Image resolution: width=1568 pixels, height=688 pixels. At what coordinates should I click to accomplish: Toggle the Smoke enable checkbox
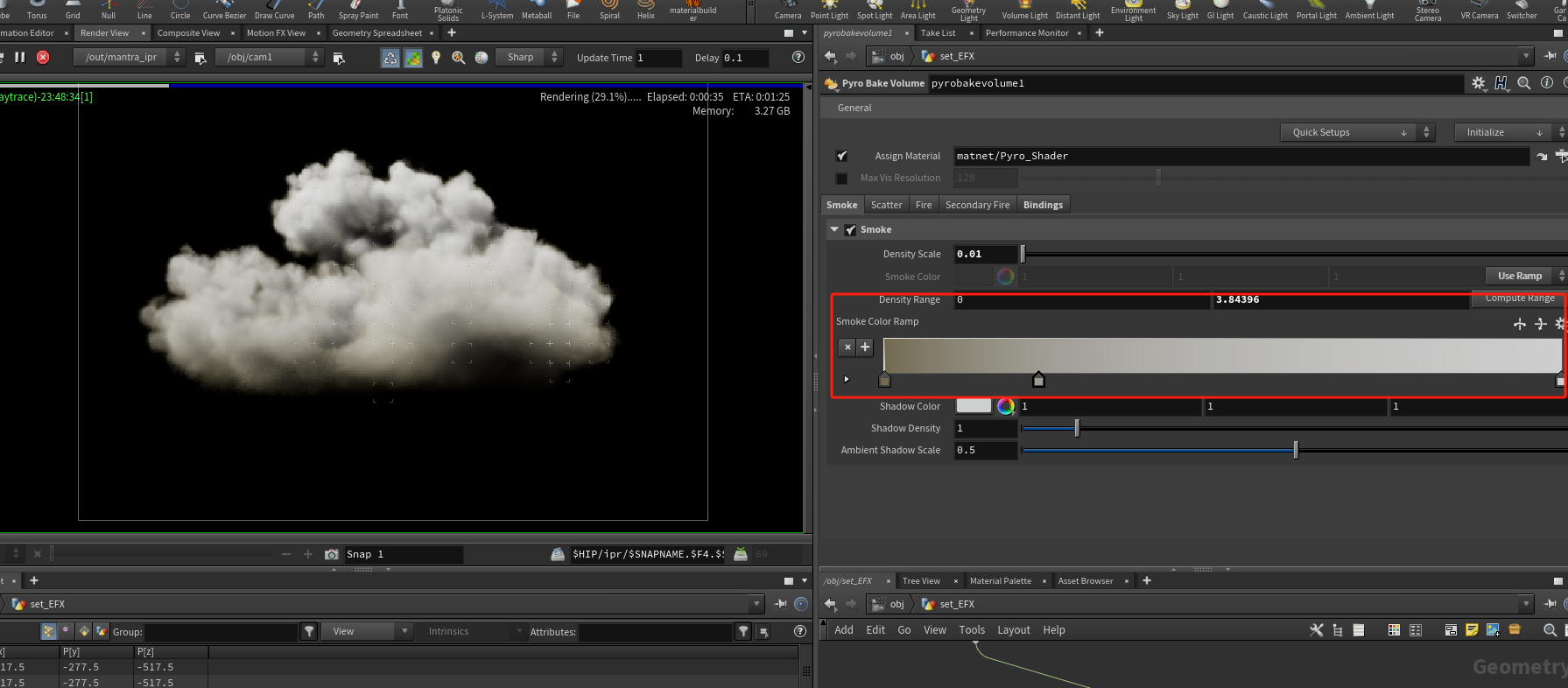(x=850, y=229)
